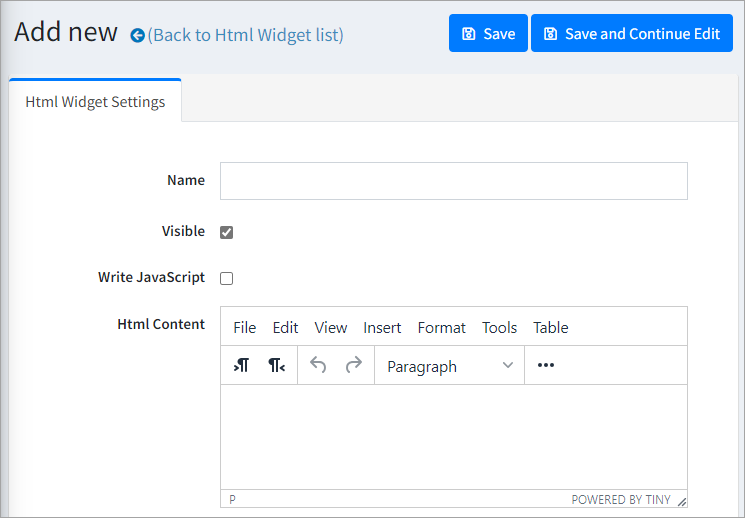This screenshot has width=745, height=518.
Task: Open the Insert menu in editor
Action: 382,327
